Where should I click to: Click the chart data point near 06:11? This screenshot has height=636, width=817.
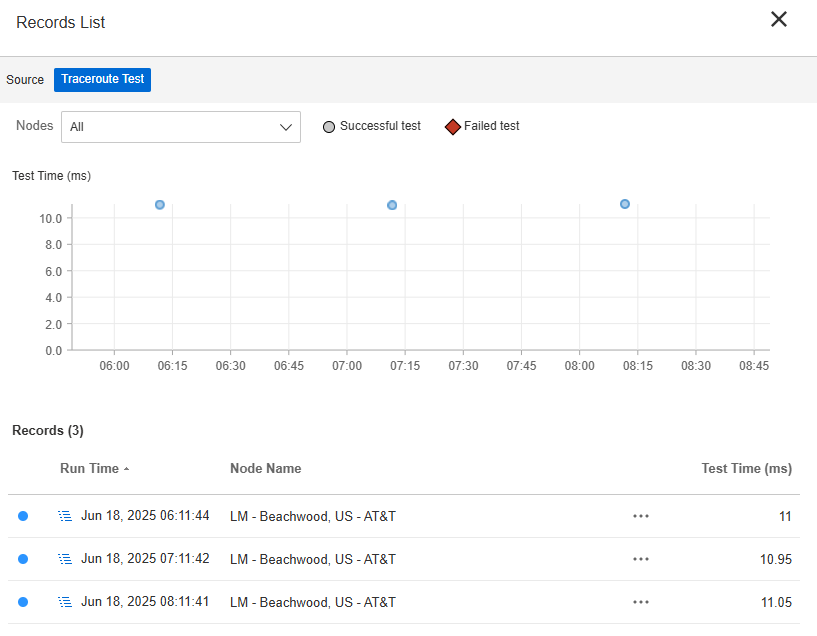160,205
